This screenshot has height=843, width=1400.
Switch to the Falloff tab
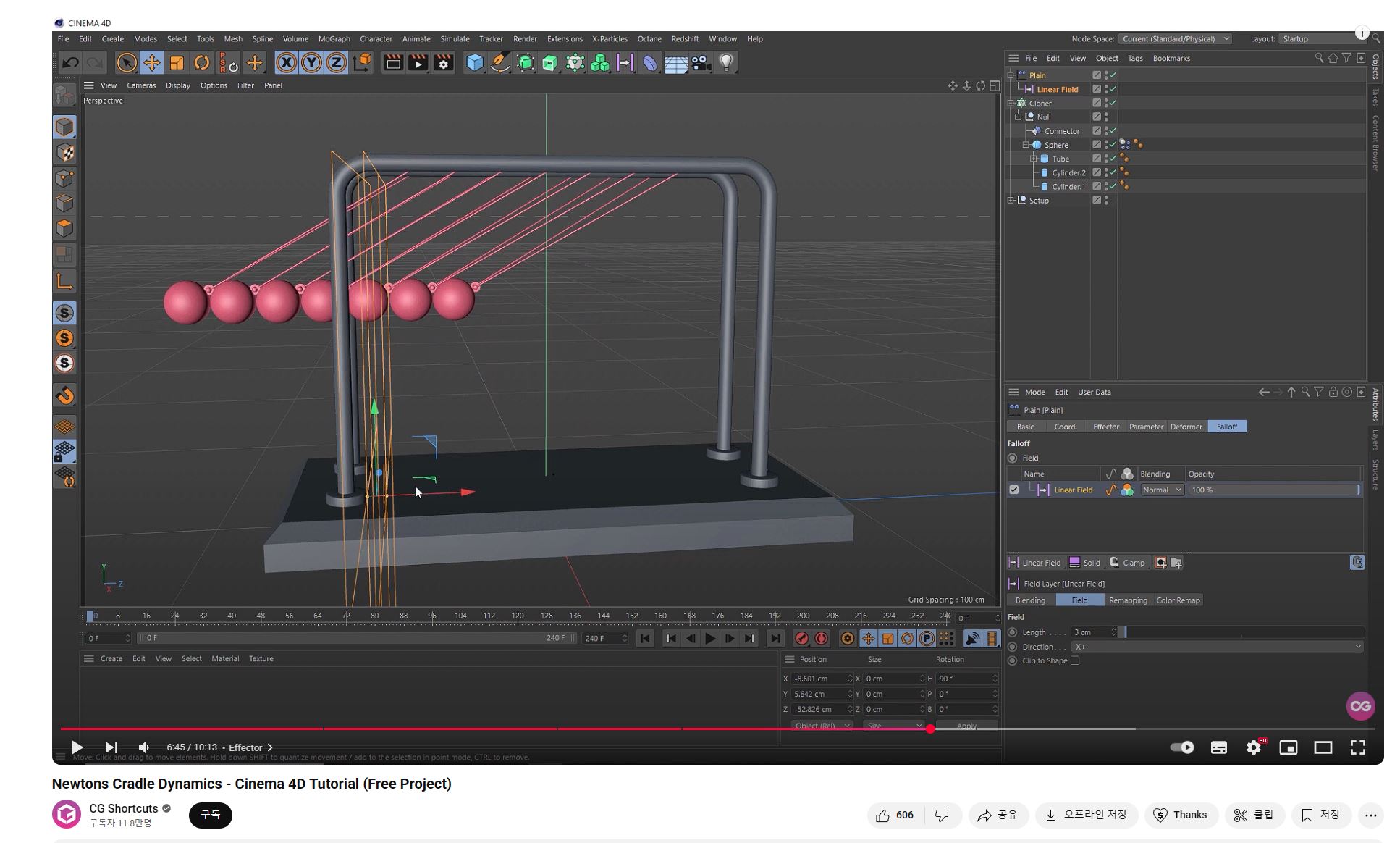click(1226, 427)
